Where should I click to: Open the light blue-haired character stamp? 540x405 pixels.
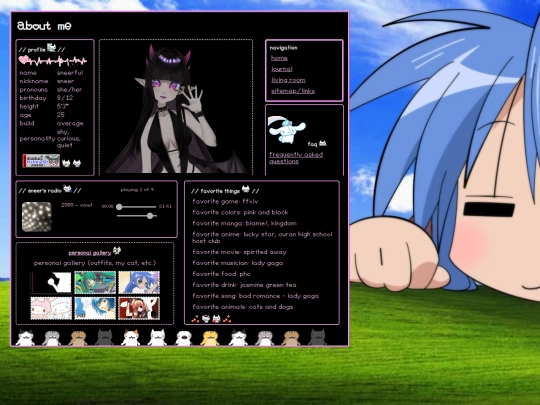coord(95,308)
